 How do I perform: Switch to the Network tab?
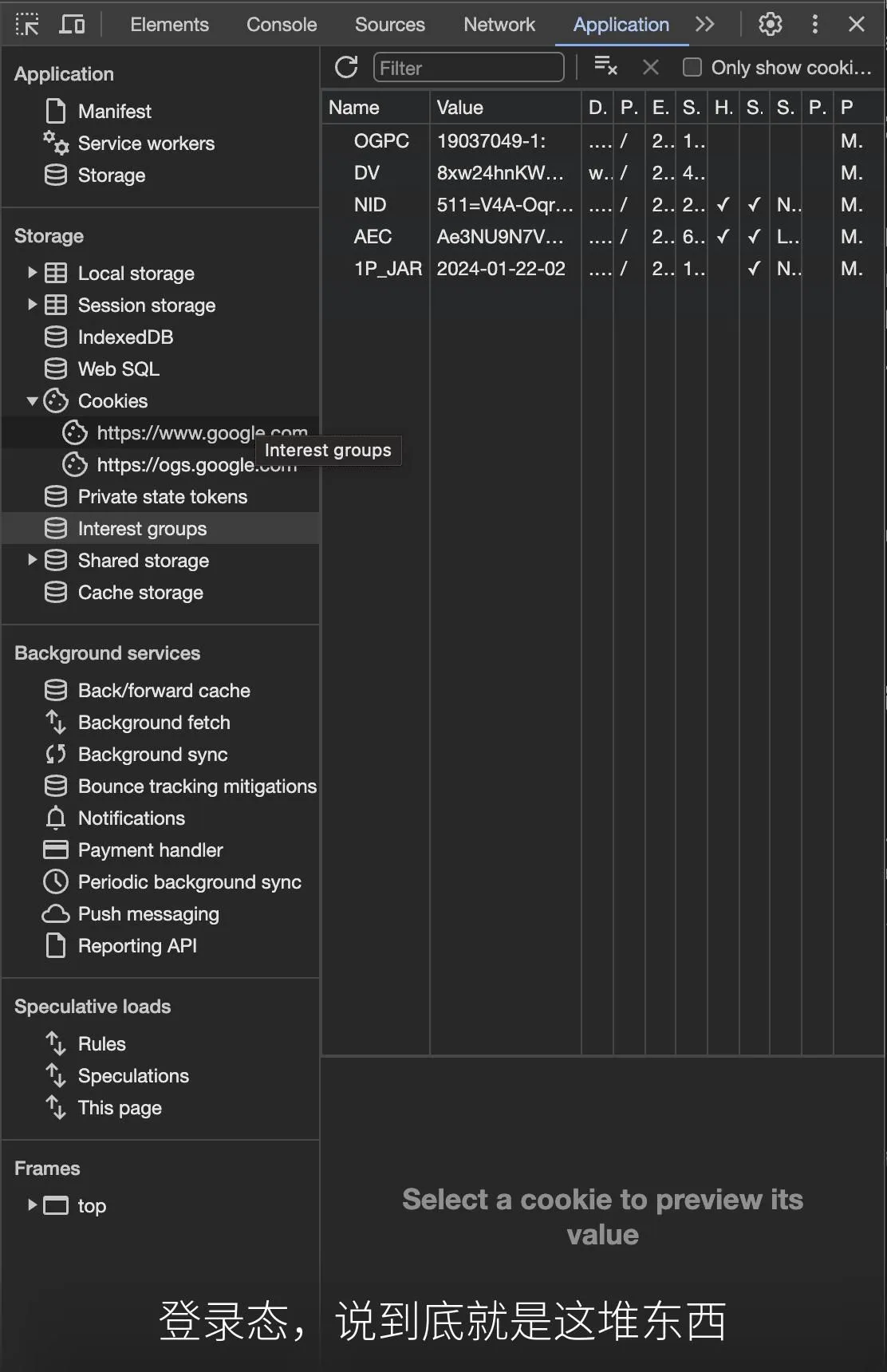pyautogui.click(x=499, y=25)
